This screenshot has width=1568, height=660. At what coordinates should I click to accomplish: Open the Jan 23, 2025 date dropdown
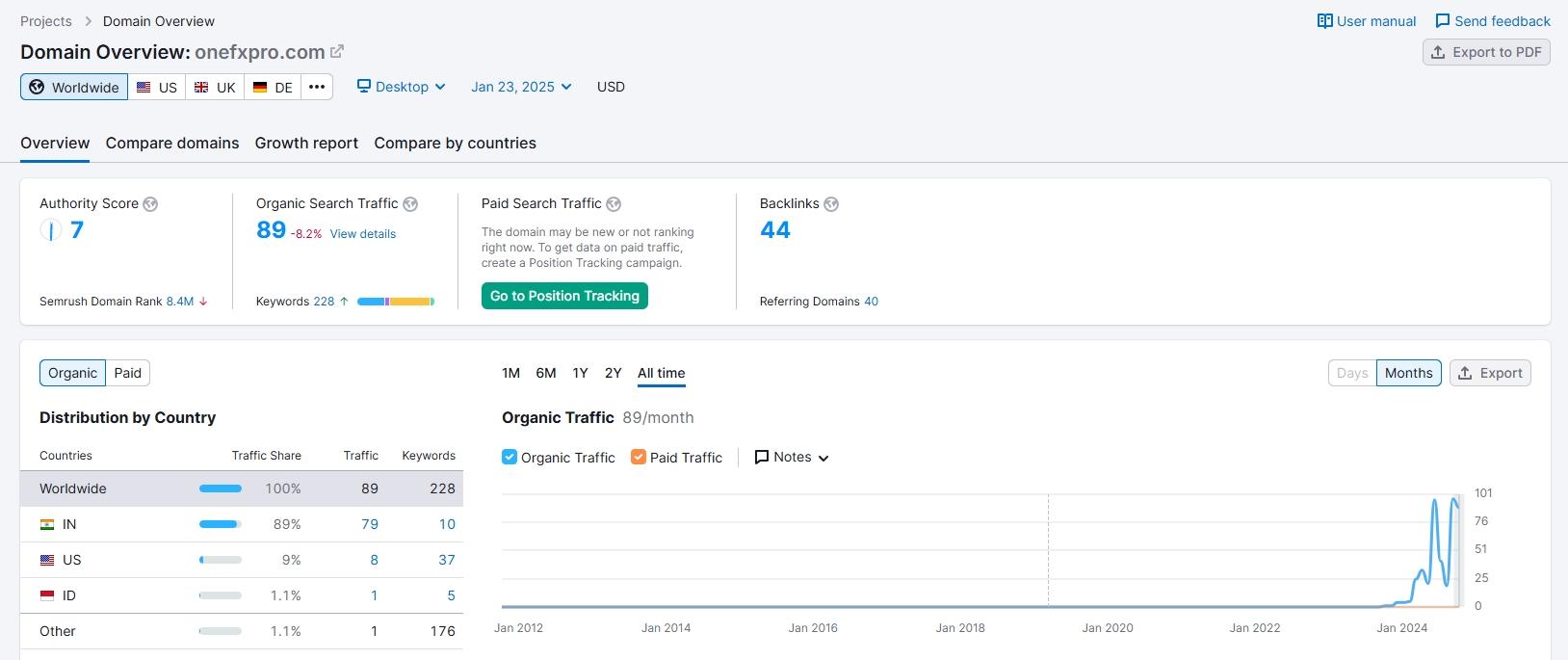tap(521, 87)
